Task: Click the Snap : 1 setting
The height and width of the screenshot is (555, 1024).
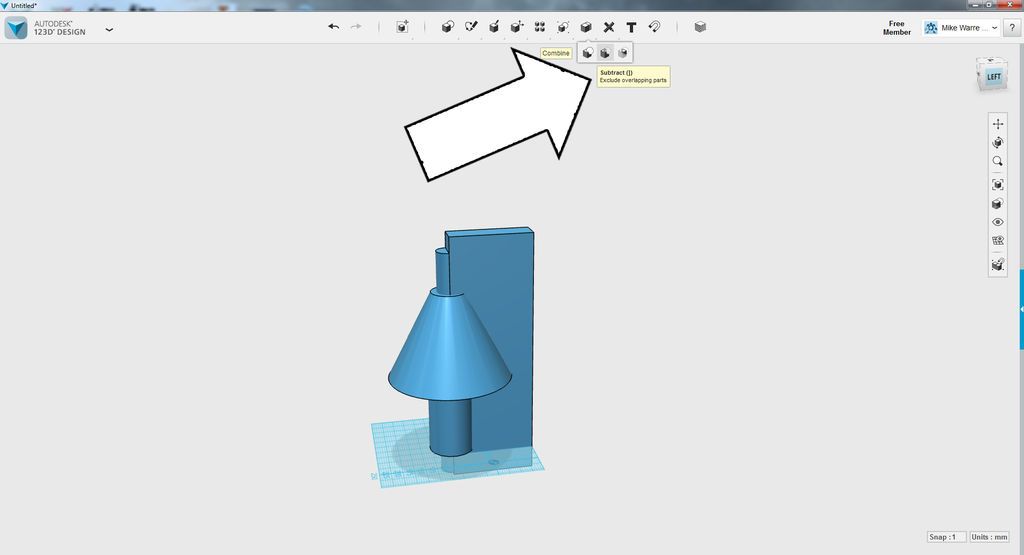Action: point(946,537)
